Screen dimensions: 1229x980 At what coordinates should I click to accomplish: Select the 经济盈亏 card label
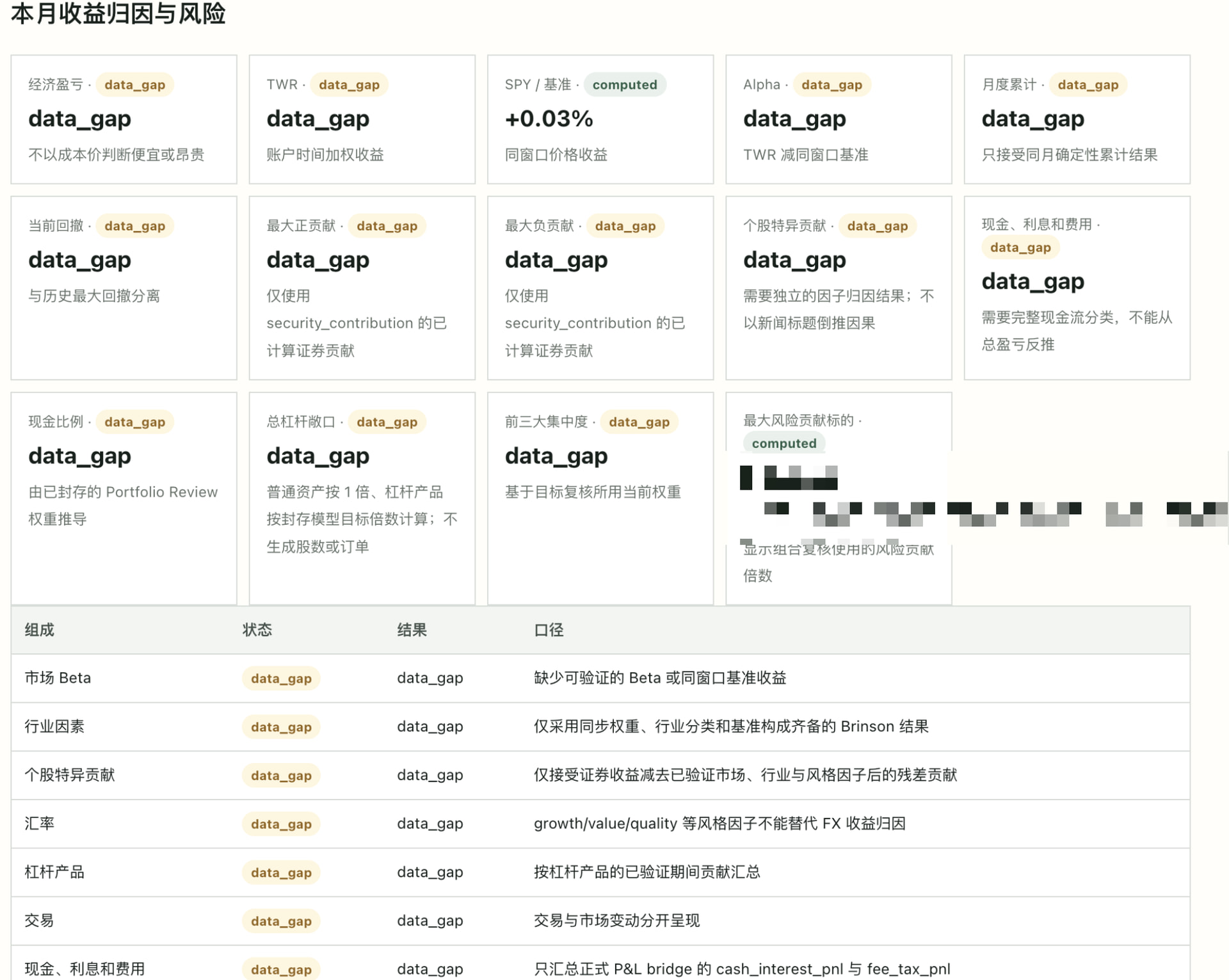[x=56, y=84]
